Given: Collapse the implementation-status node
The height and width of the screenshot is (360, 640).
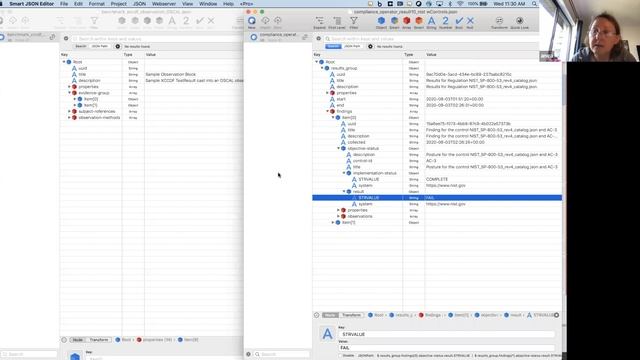Looking at the screenshot, I should (x=344, y=173).
